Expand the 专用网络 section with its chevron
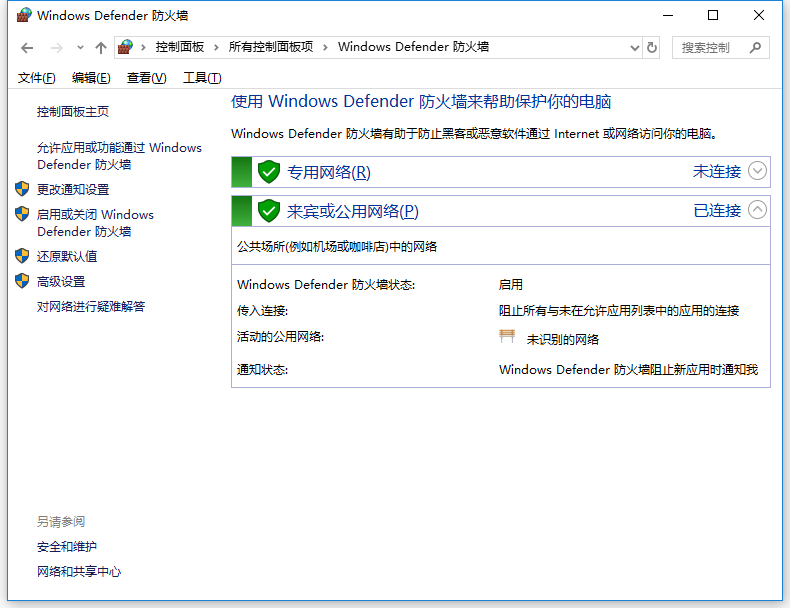The width and height of the screenshot is (790, 608). tap(757, 171)
